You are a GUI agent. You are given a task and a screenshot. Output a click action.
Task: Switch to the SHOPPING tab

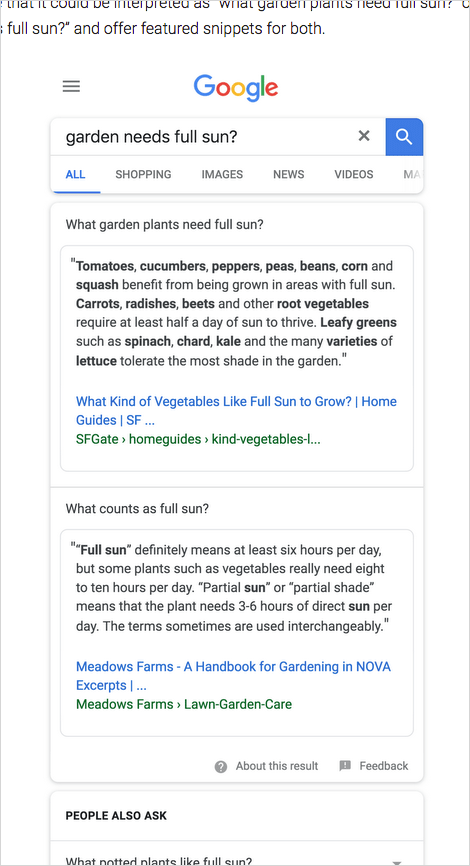144,175
